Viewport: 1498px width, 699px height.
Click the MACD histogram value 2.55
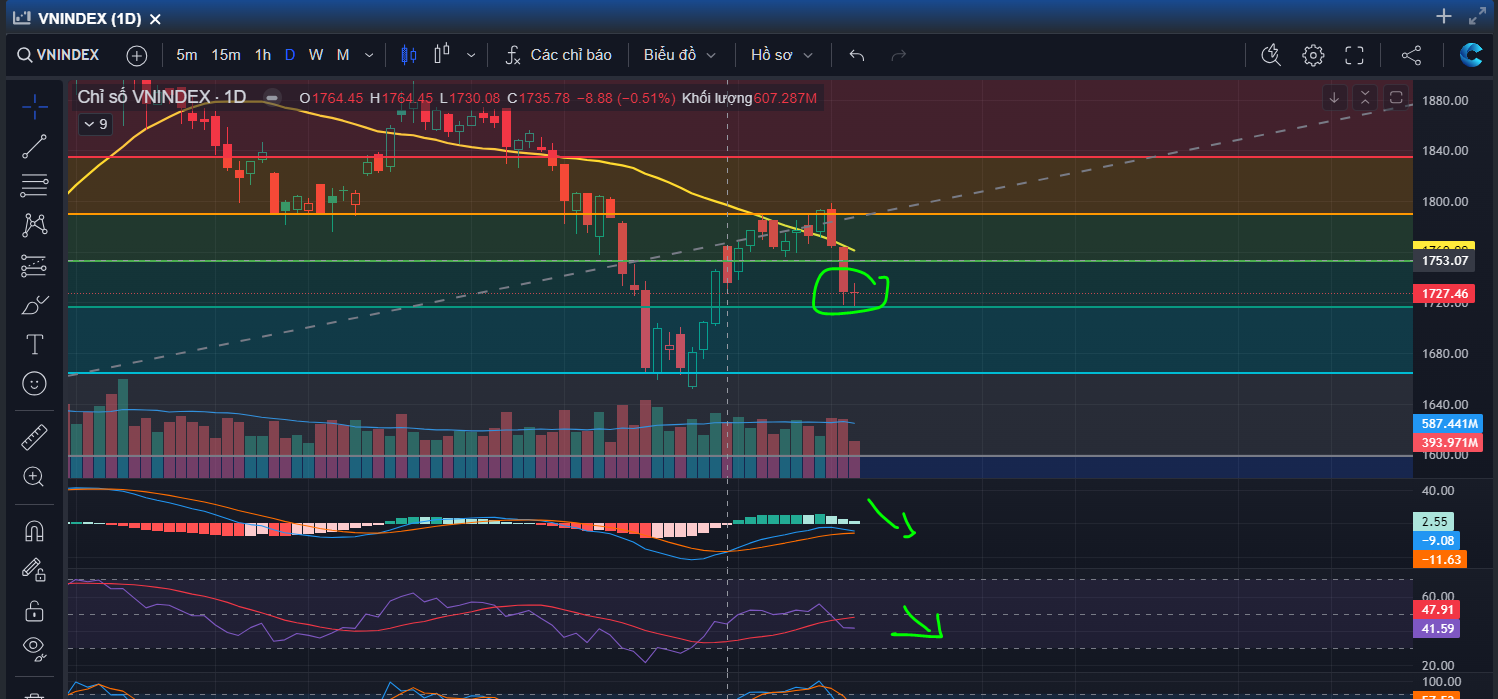click(x=1435, y=521)
